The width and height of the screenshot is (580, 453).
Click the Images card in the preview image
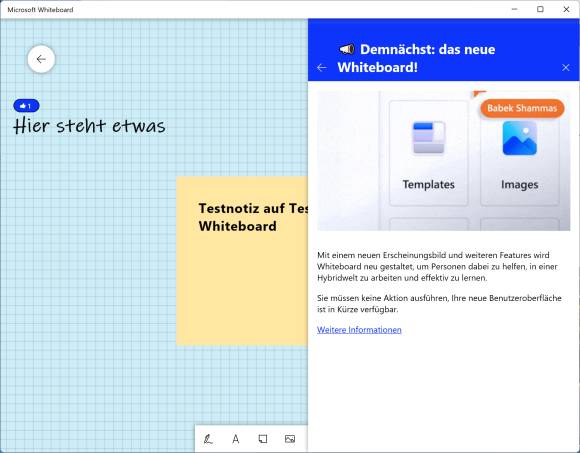520,153
